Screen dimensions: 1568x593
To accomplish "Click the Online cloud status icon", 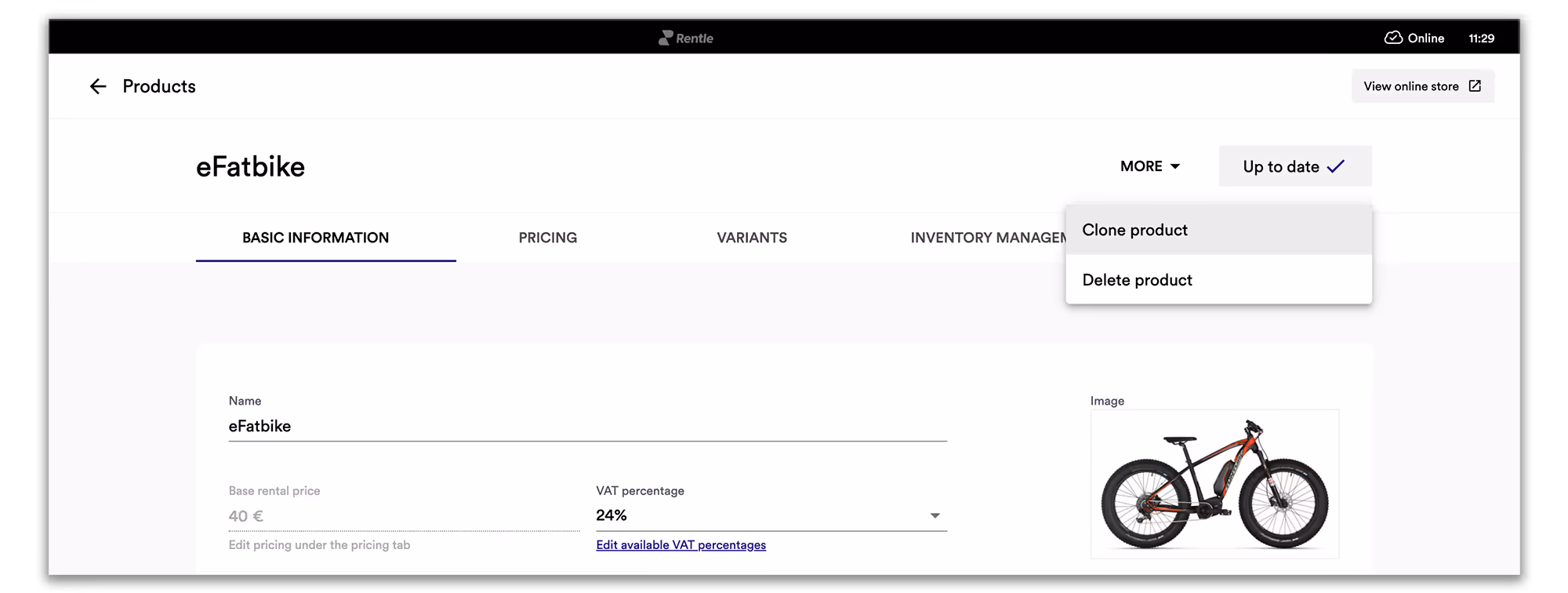I will [x=1392, y=38].
